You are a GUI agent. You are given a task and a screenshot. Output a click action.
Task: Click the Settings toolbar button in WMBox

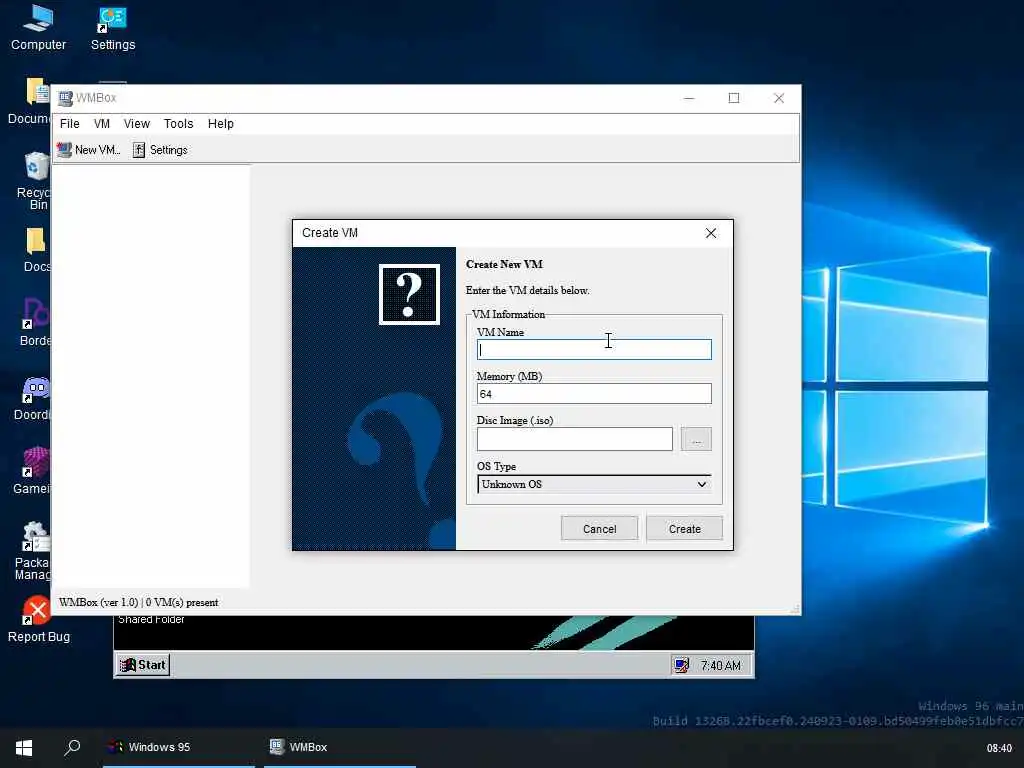(161, 150)
